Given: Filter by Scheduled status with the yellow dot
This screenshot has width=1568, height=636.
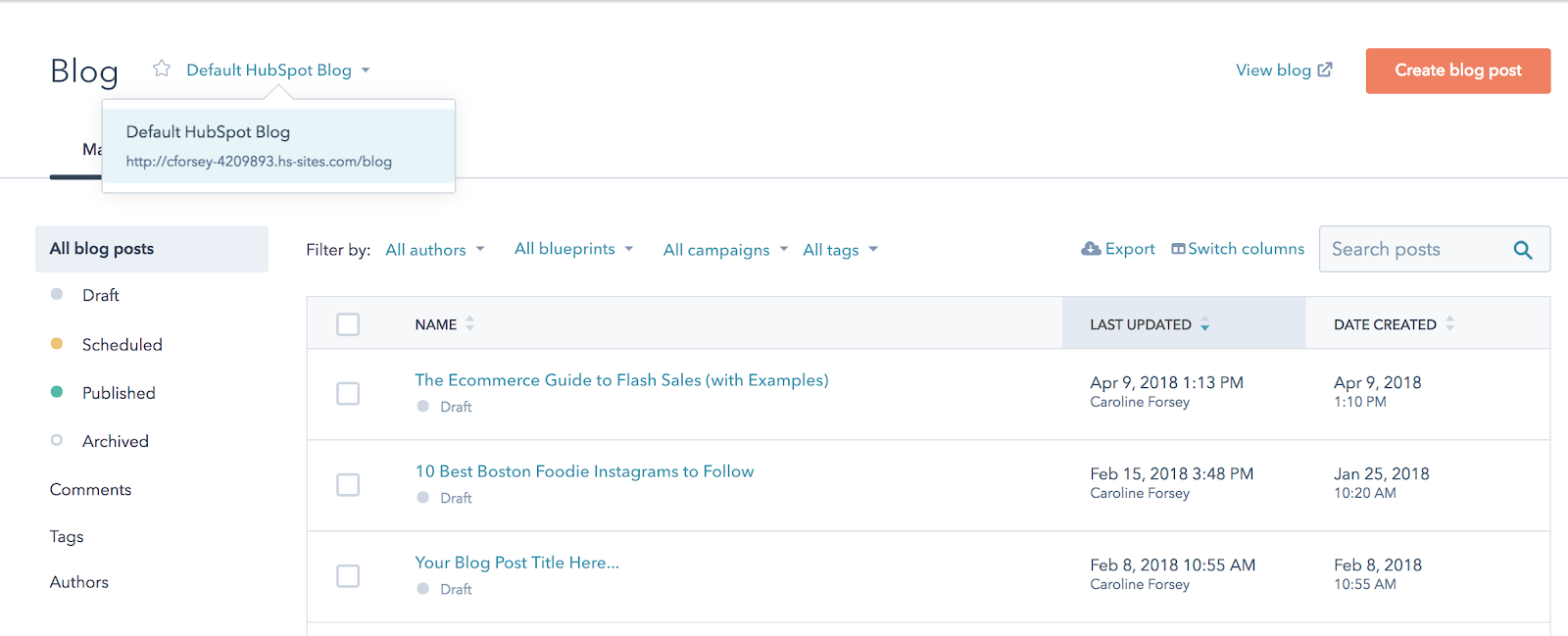Looking at the screenshot, I should [x=122, y=345].
